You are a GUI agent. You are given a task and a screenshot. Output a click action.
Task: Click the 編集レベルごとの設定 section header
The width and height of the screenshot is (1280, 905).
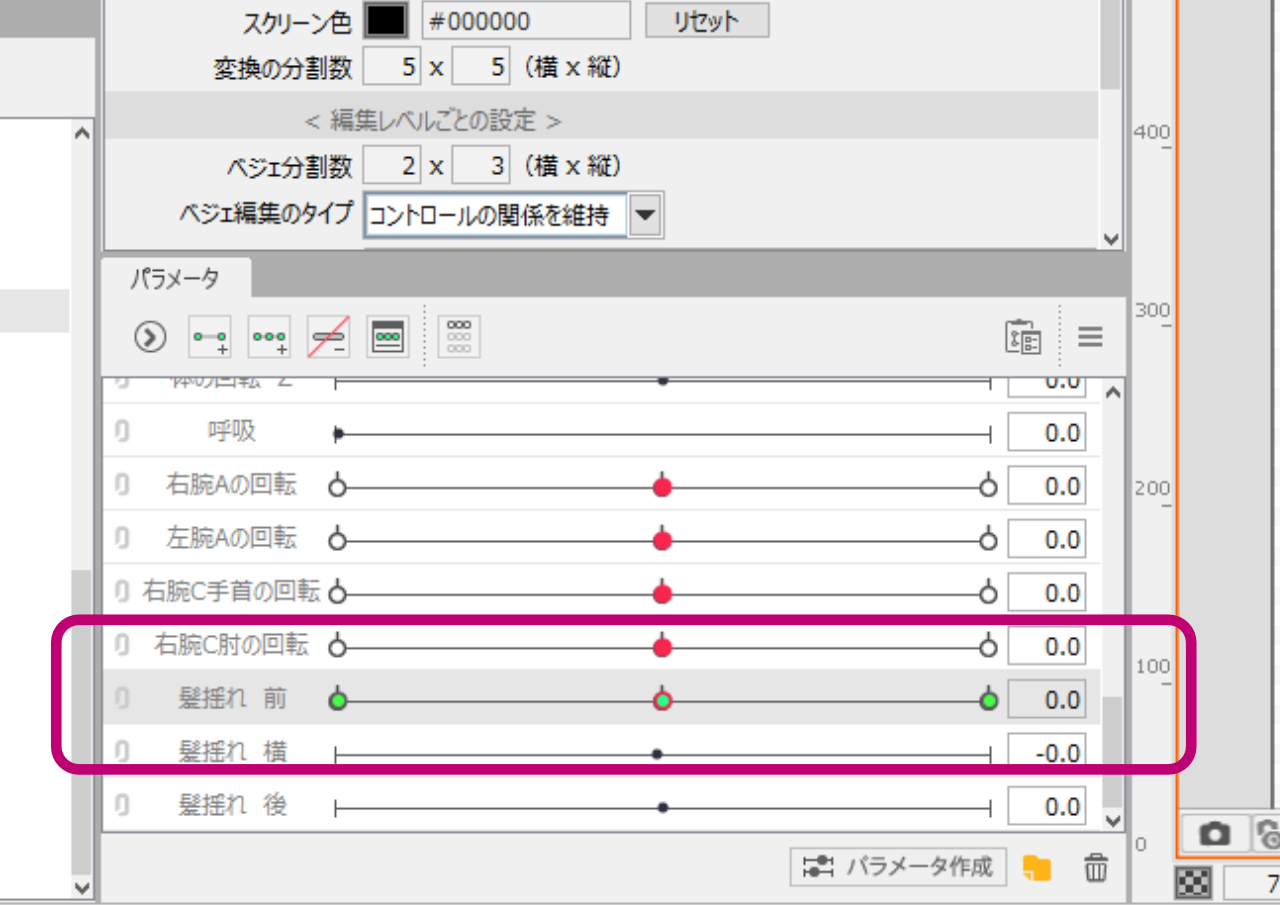(x=432, y=121)
